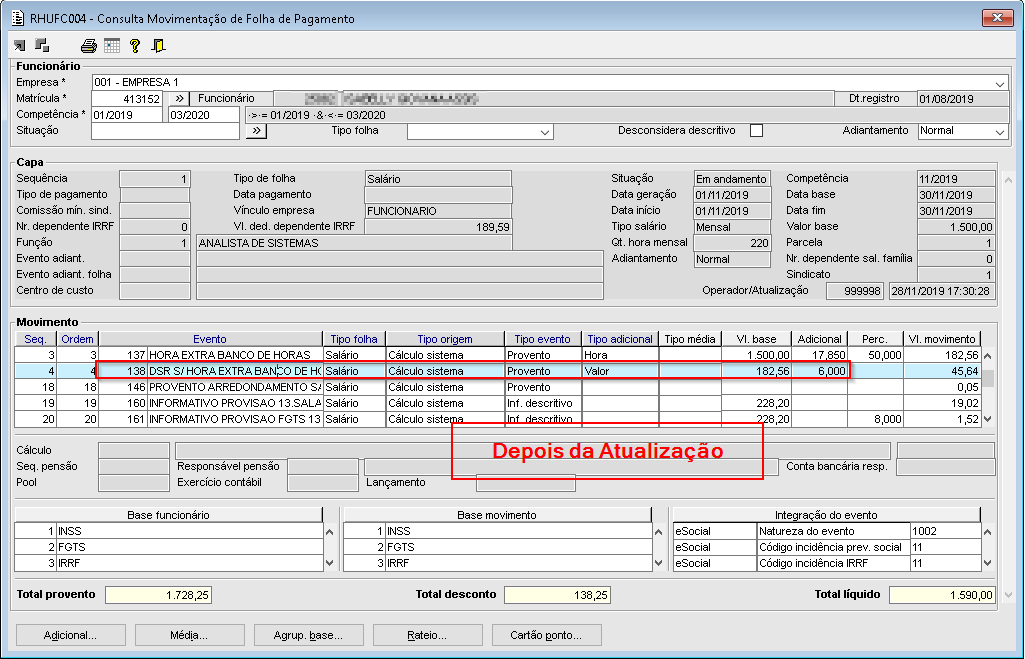Viewport: 1025px width, 659px height.
Task: Click the Natureza do evento row
Action: click(827, 531)
